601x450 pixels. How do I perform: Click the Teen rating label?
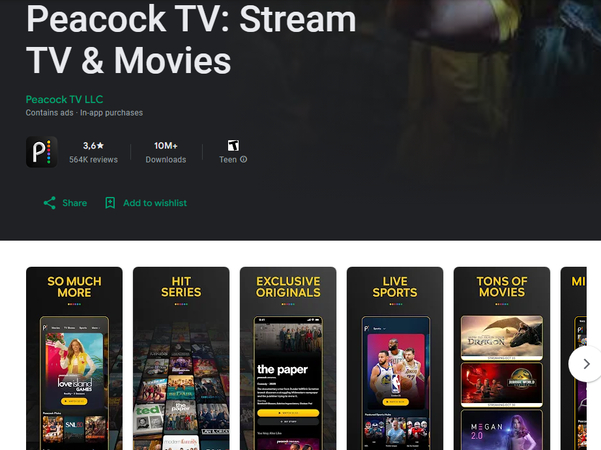click(x=228, y=159)
